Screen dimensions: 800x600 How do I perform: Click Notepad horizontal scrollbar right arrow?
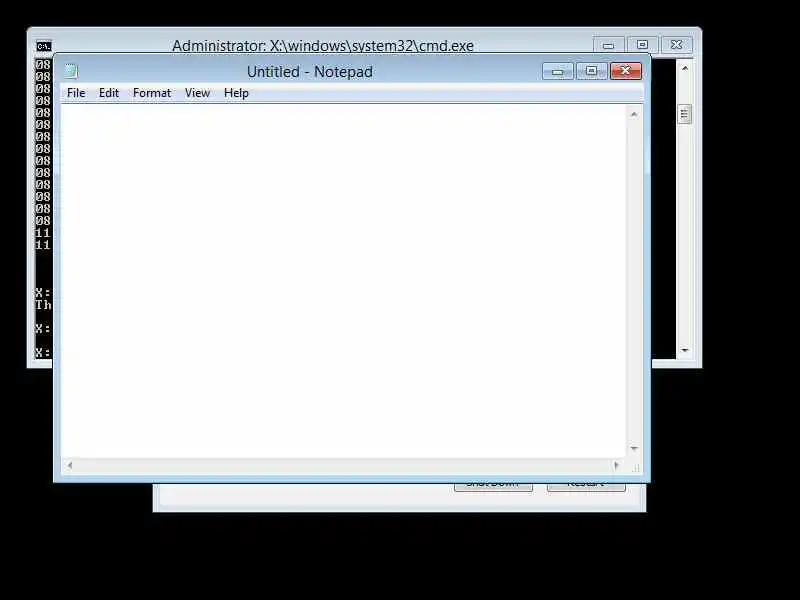(x=616, y=465)
